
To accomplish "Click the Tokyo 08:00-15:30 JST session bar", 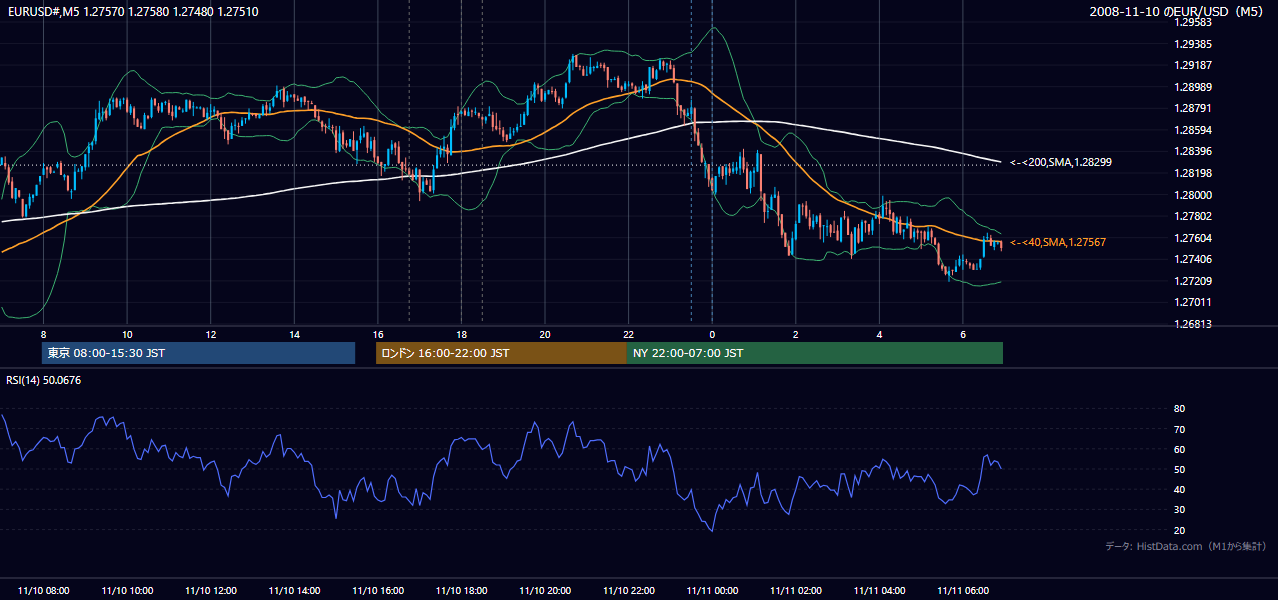I will pyautogui.click(x=198, y=353).
